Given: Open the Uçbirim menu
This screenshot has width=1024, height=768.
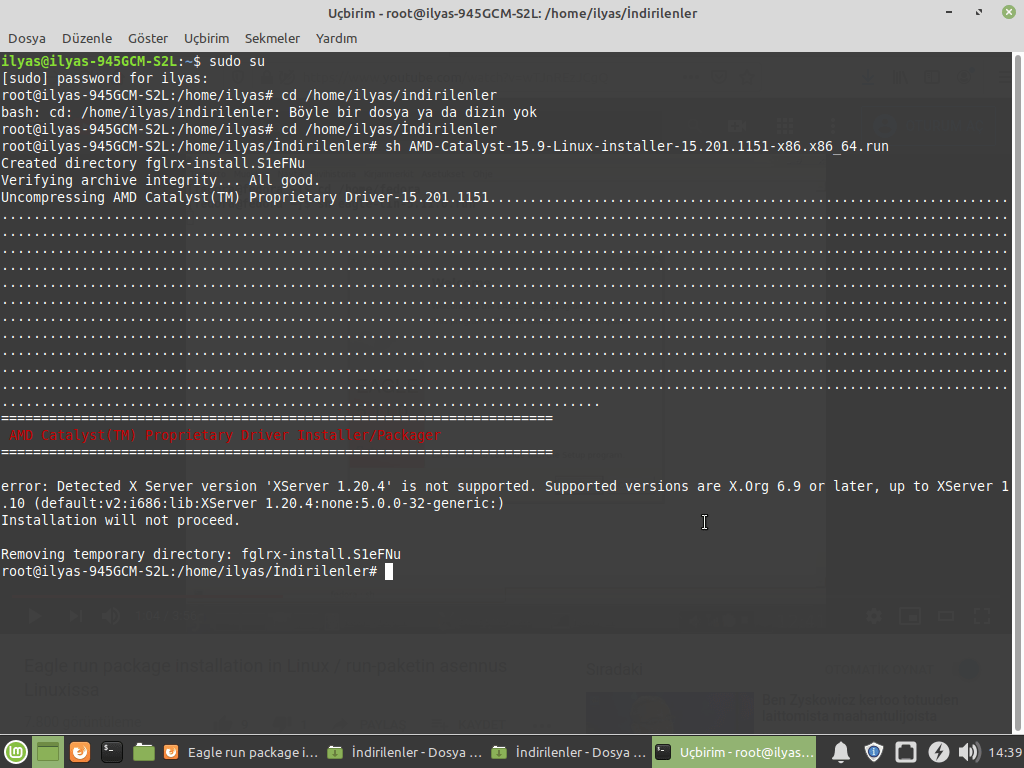Looking at the screenshot, I should (206, 39).
